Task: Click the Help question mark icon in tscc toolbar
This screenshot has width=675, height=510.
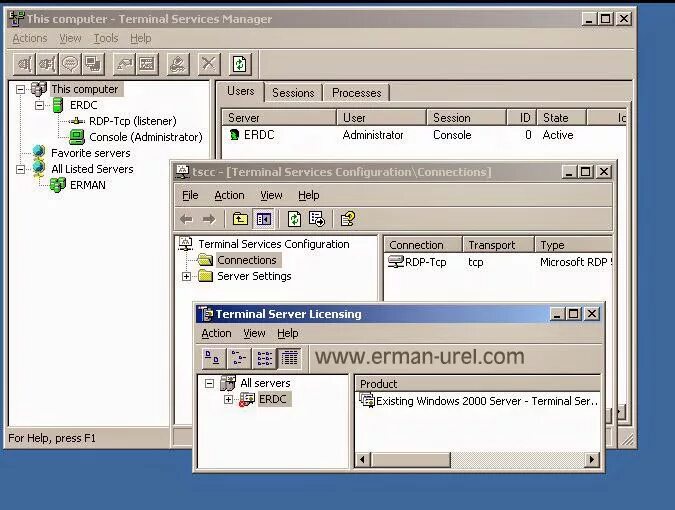Action: click(x=347, y=219)
